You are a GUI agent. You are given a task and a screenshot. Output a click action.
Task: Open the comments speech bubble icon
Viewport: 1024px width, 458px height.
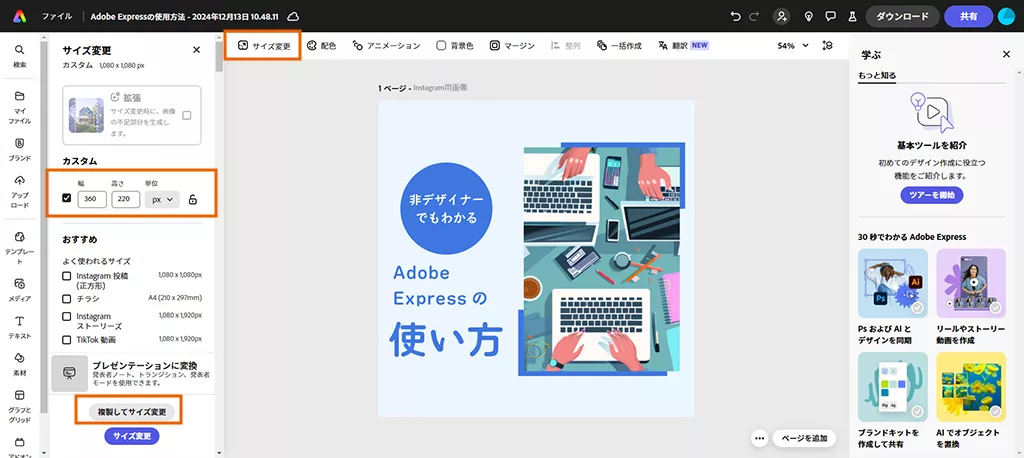(830, 16)
